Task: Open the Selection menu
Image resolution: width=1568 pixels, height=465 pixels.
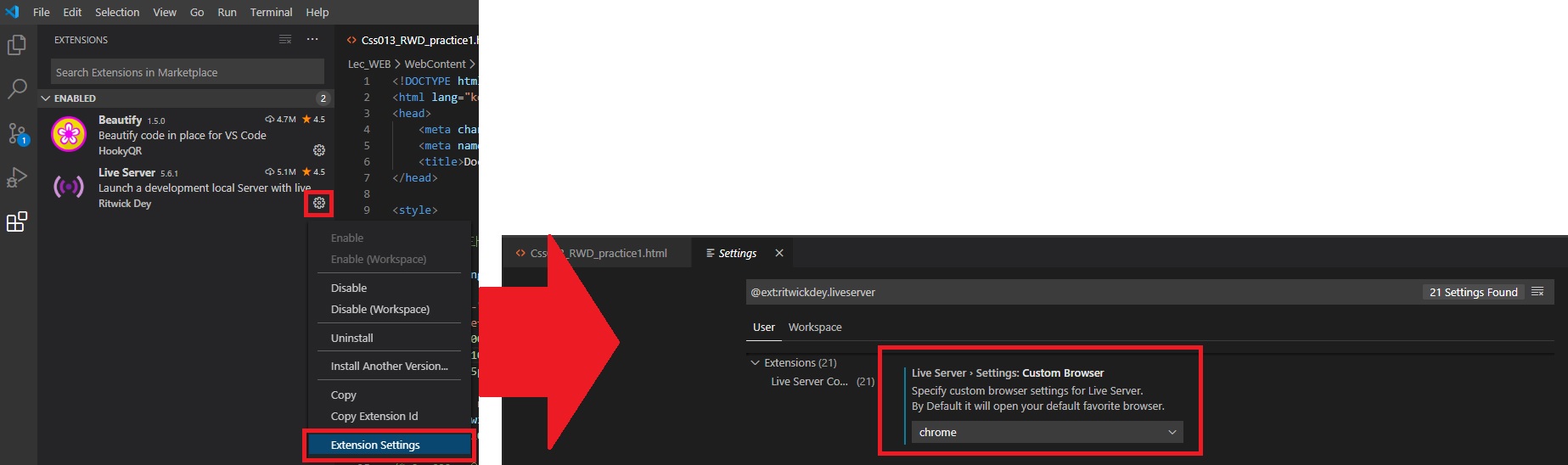Action: point(117,12)
